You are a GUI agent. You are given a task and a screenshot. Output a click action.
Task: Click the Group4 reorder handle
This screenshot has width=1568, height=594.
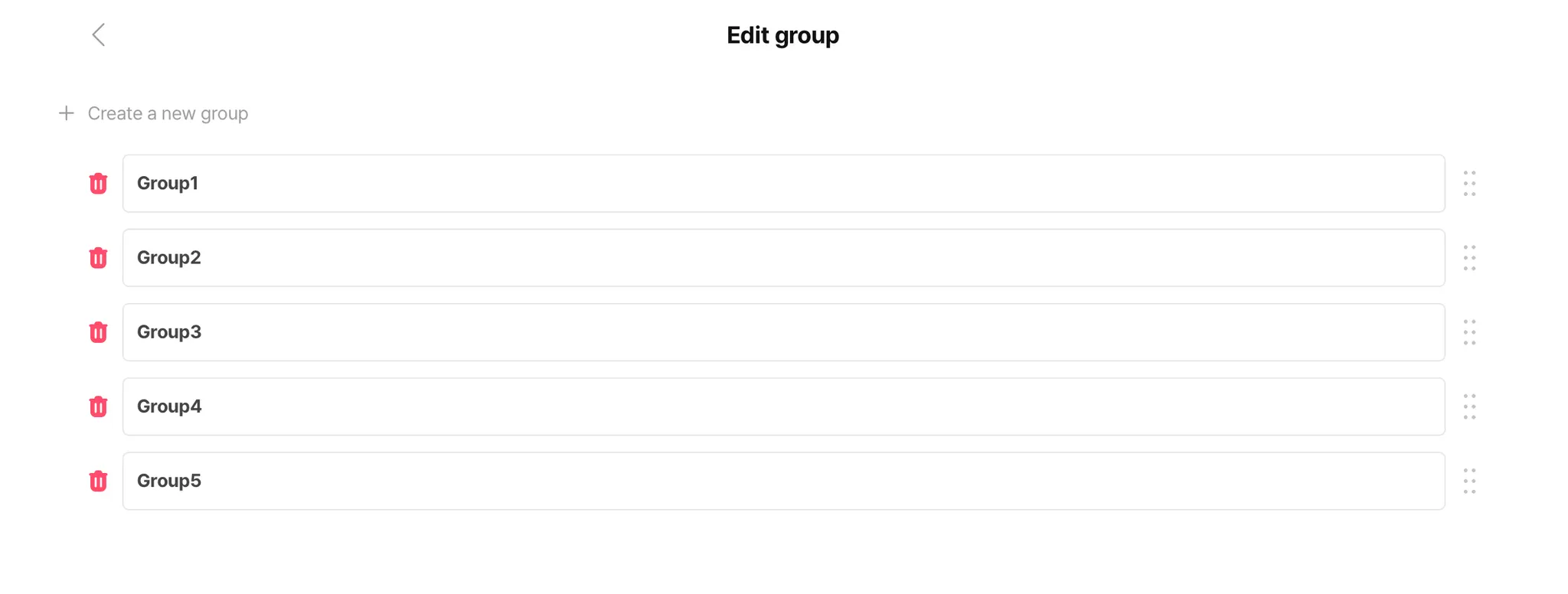[1469, 406]
